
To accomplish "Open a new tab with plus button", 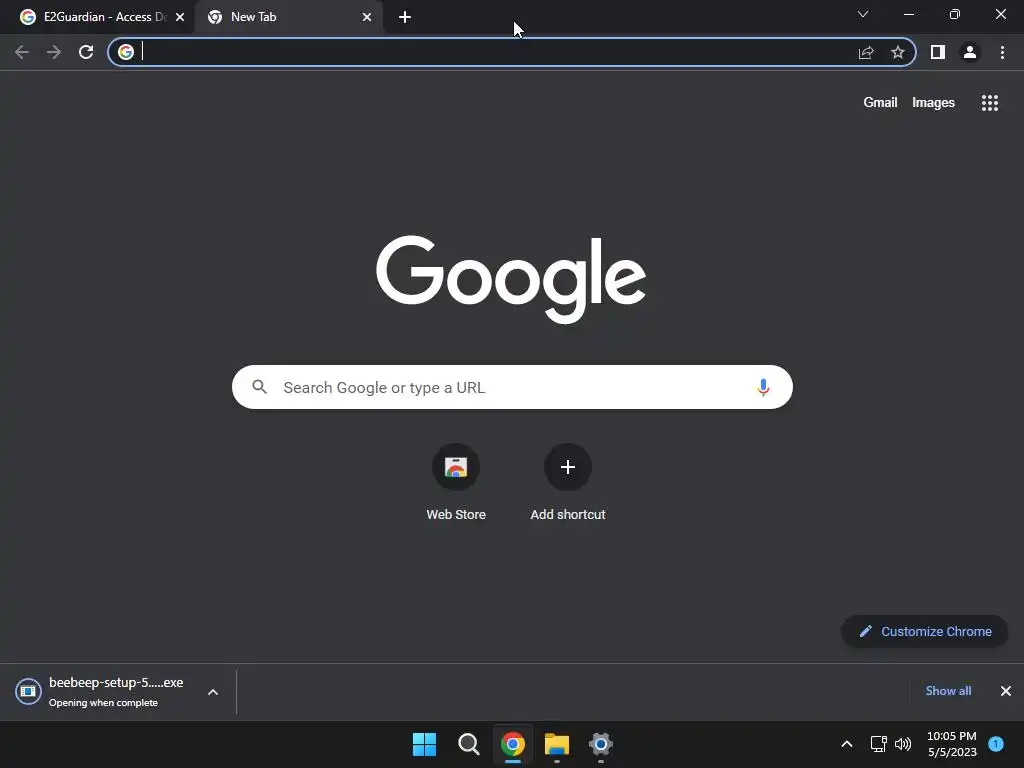I will [405, 17].
